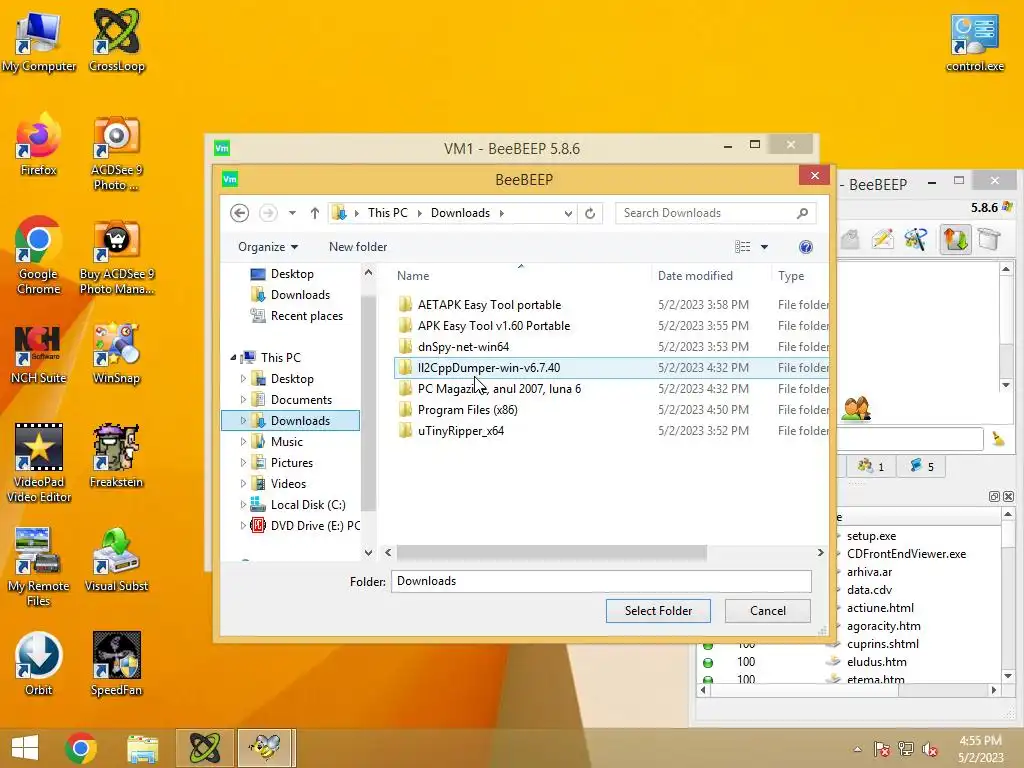Click This PC in the address breadcrumb
Image resolution: width=1024 pixels, height=768 pixels.
click(x=387, y=213)
